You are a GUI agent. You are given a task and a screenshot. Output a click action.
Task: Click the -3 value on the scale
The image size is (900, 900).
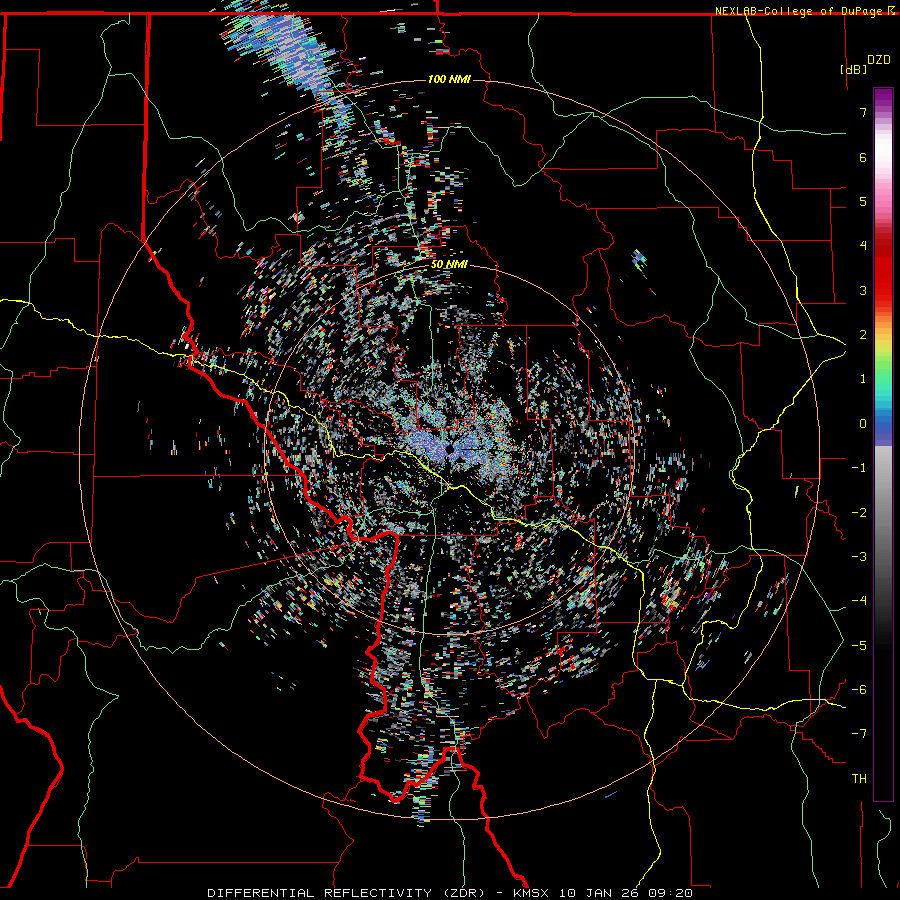pos(859,557)
